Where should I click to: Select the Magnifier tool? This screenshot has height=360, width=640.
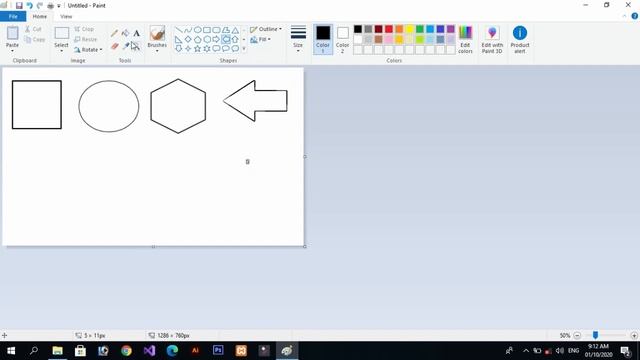click(136, 46)
